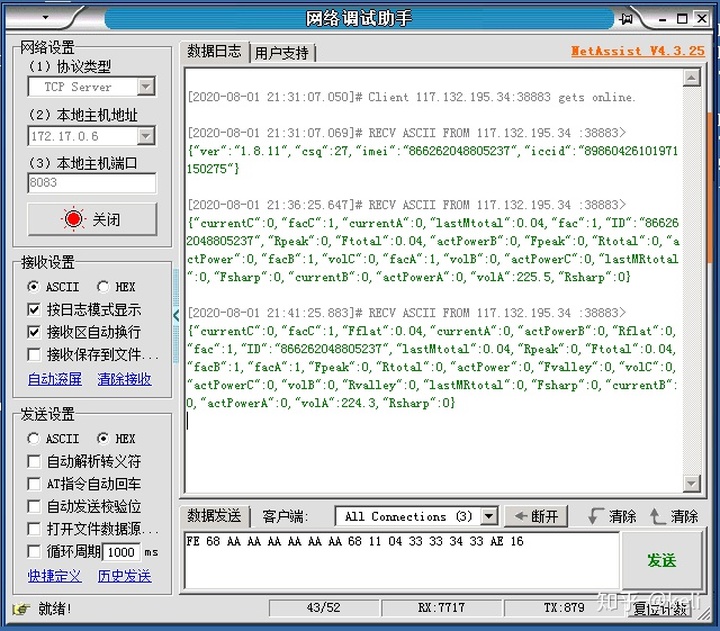The image size is (720, 631).
Task: Switch to the 用户支持 tab
Action: coord(282,53)
